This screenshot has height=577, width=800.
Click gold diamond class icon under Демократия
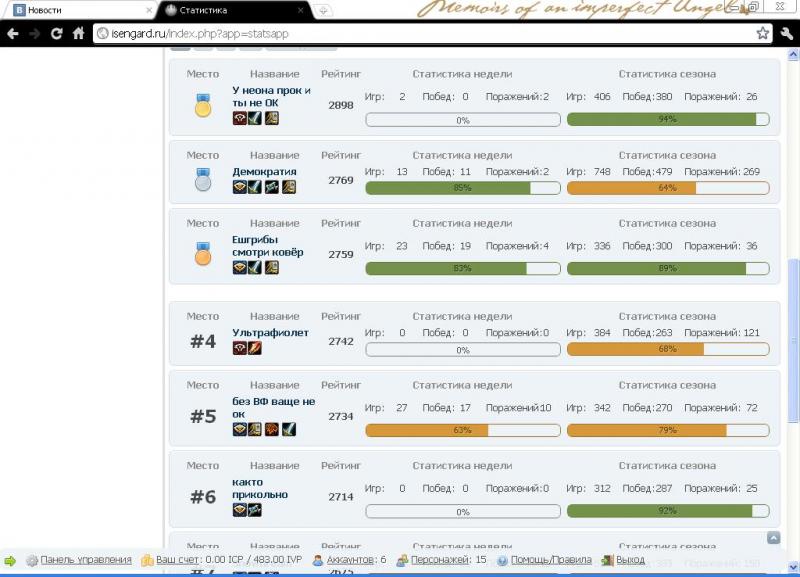click(x=239, y=187)
